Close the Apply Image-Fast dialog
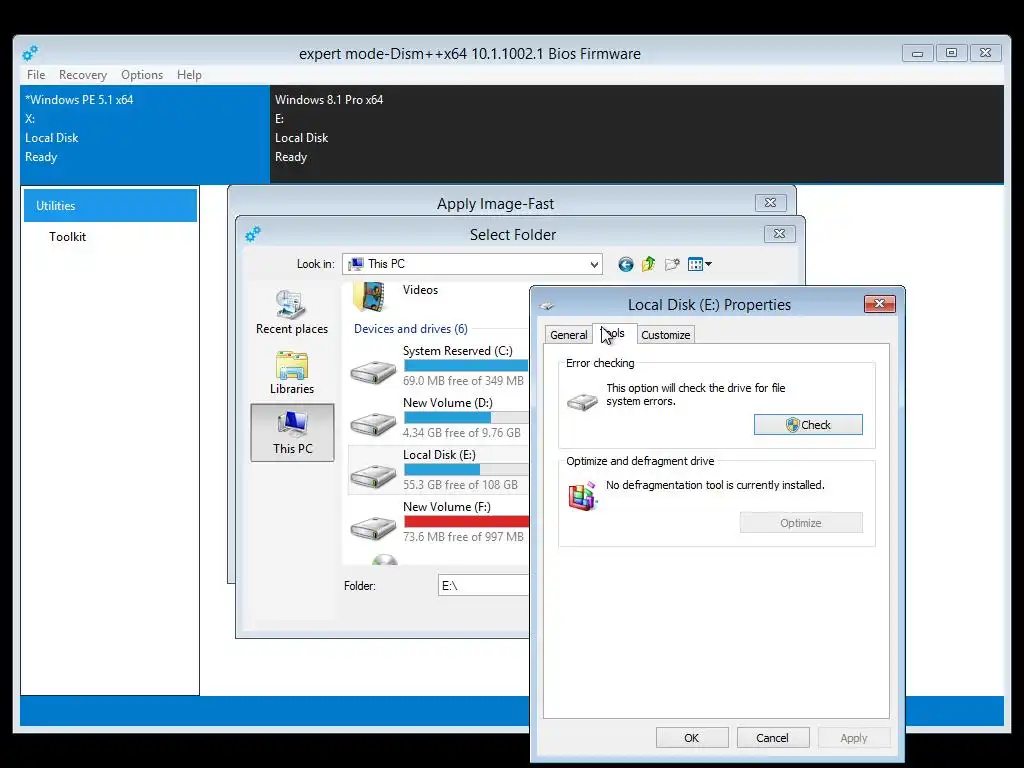Image resolution: width=1024 pixels, height=768 pixels. [x=771, y=202]
